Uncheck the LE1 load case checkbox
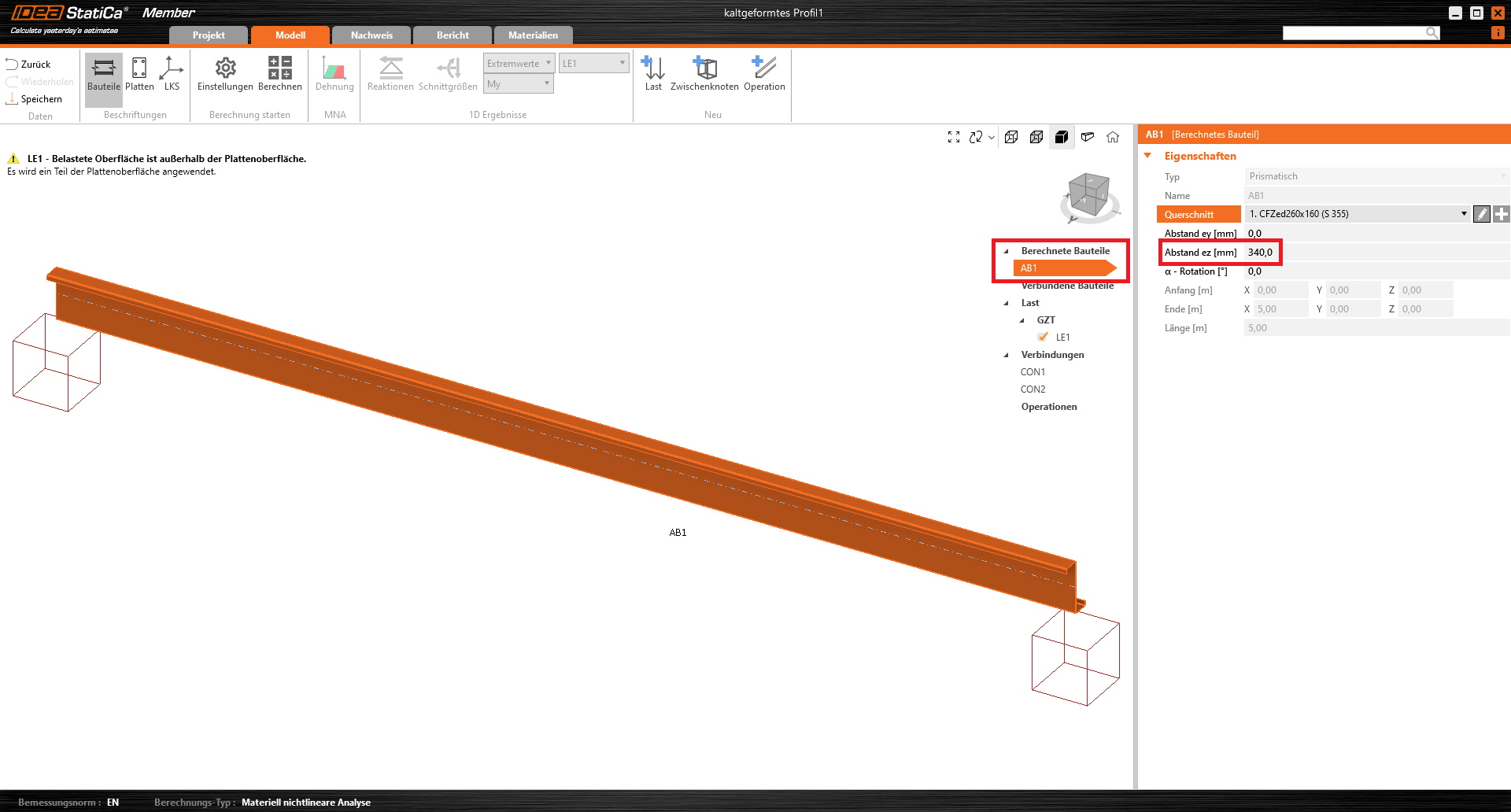 (1043, 338)
